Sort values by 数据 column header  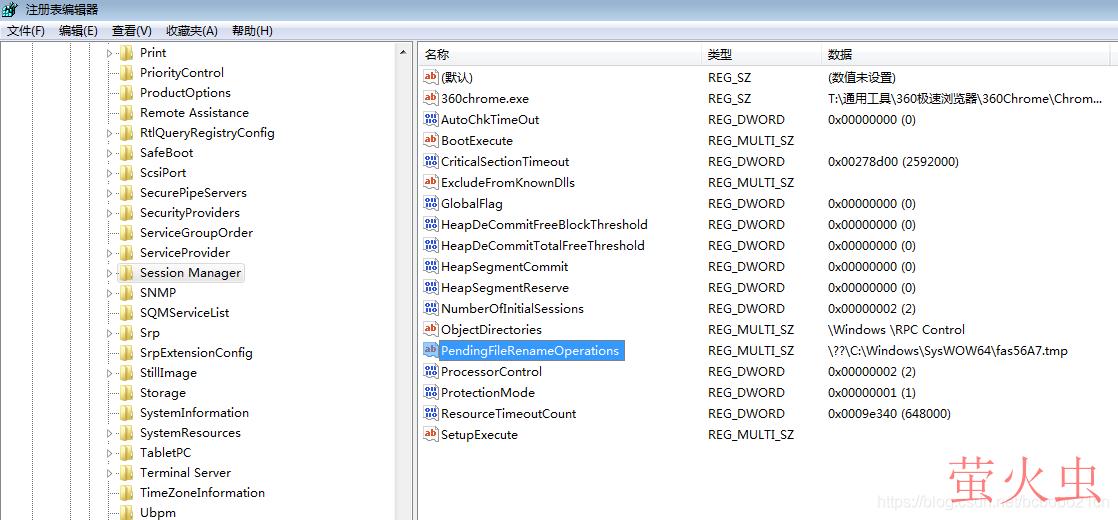(966, 55)
